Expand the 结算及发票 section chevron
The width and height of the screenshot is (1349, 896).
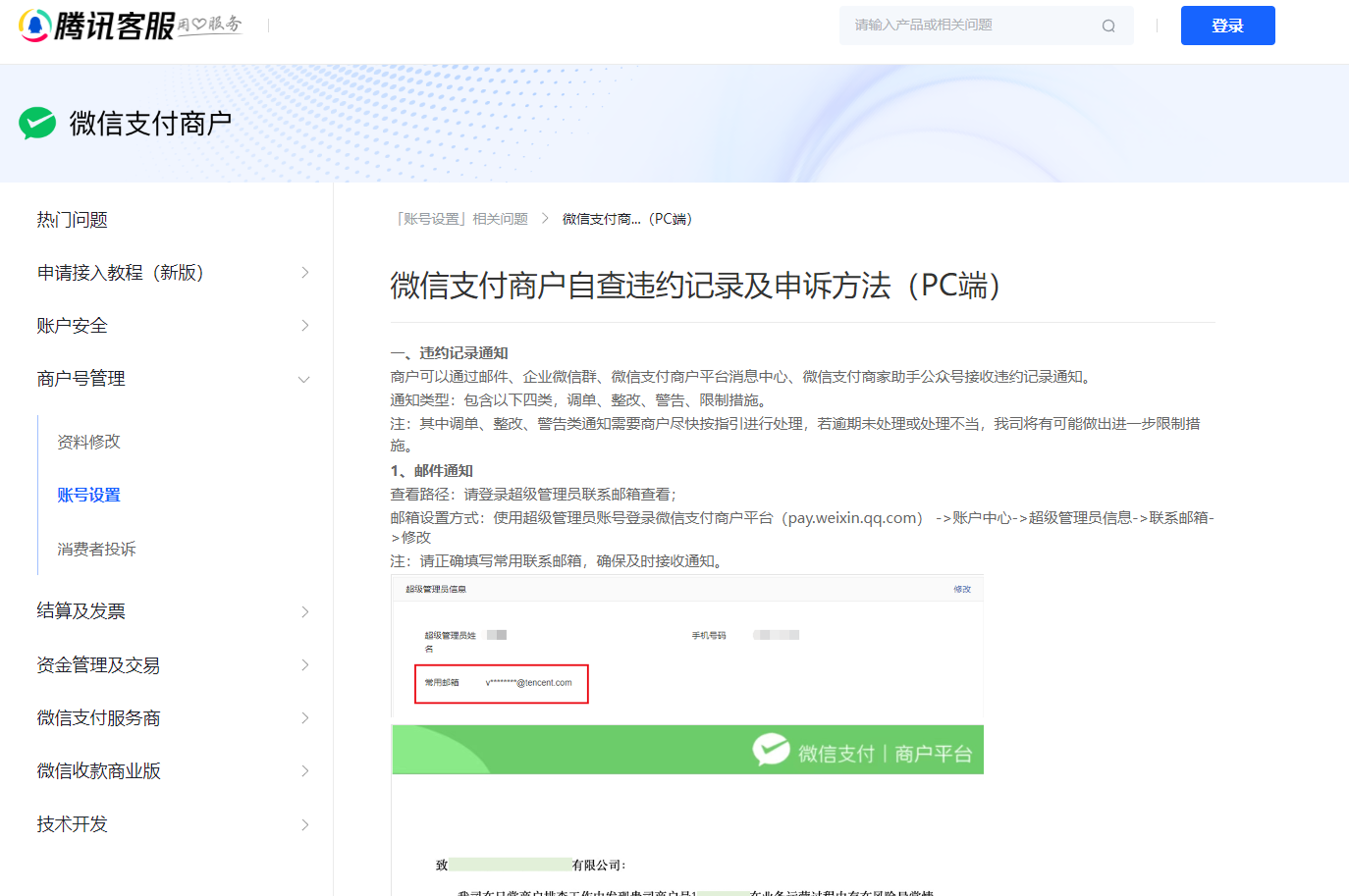tap(304, 611)
